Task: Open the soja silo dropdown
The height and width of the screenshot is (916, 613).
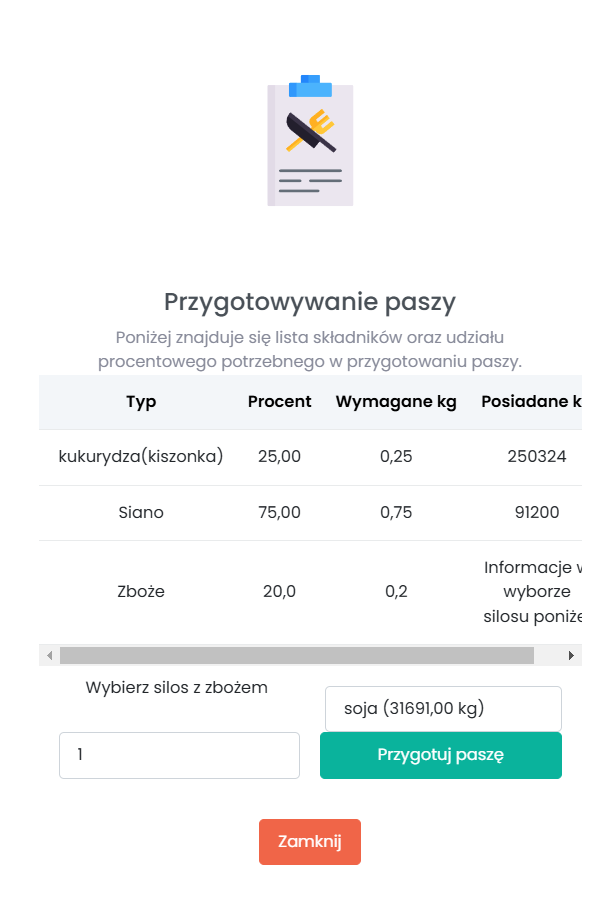Action: 443,709
